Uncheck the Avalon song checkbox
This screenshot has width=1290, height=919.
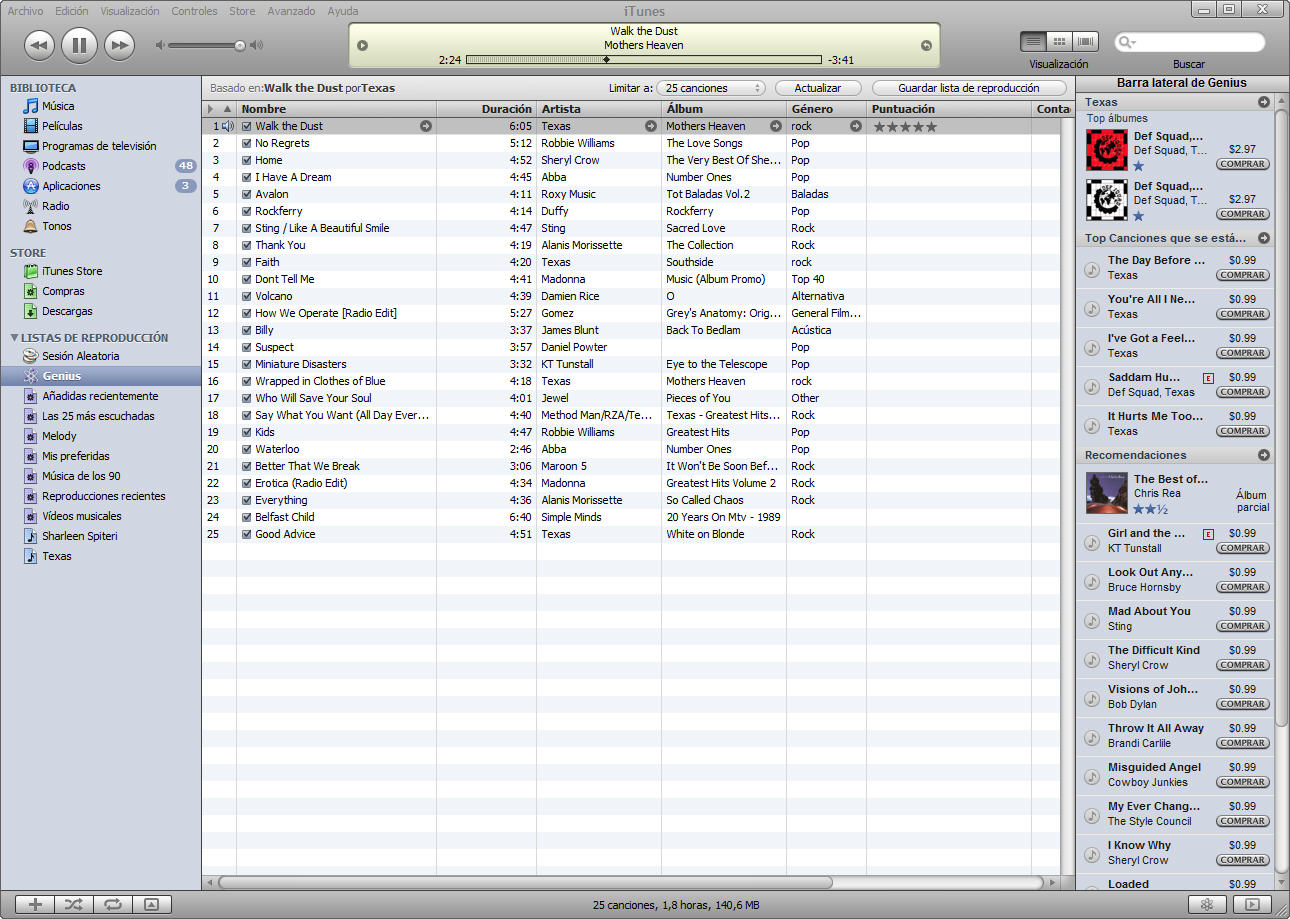point(247,194)
